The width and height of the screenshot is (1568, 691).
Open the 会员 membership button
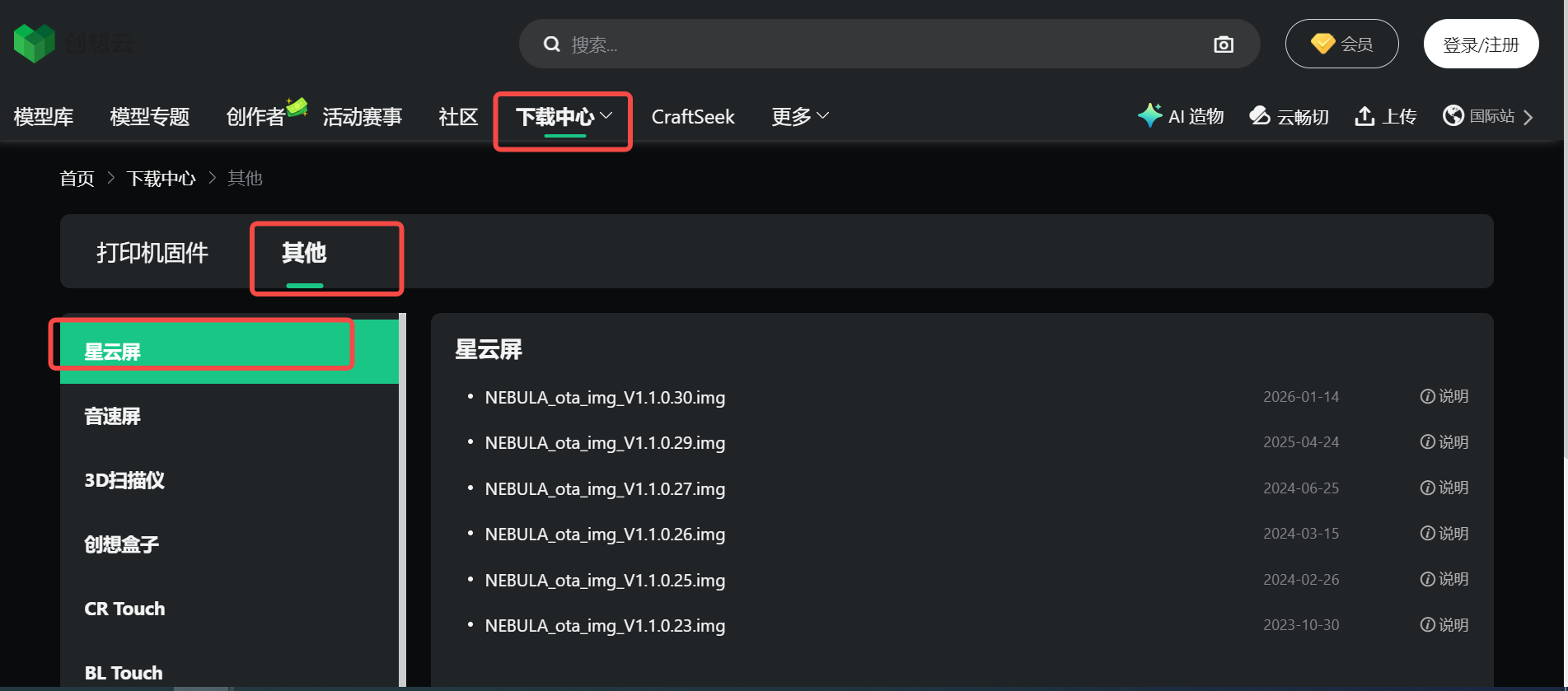(x=1341, y=44)
